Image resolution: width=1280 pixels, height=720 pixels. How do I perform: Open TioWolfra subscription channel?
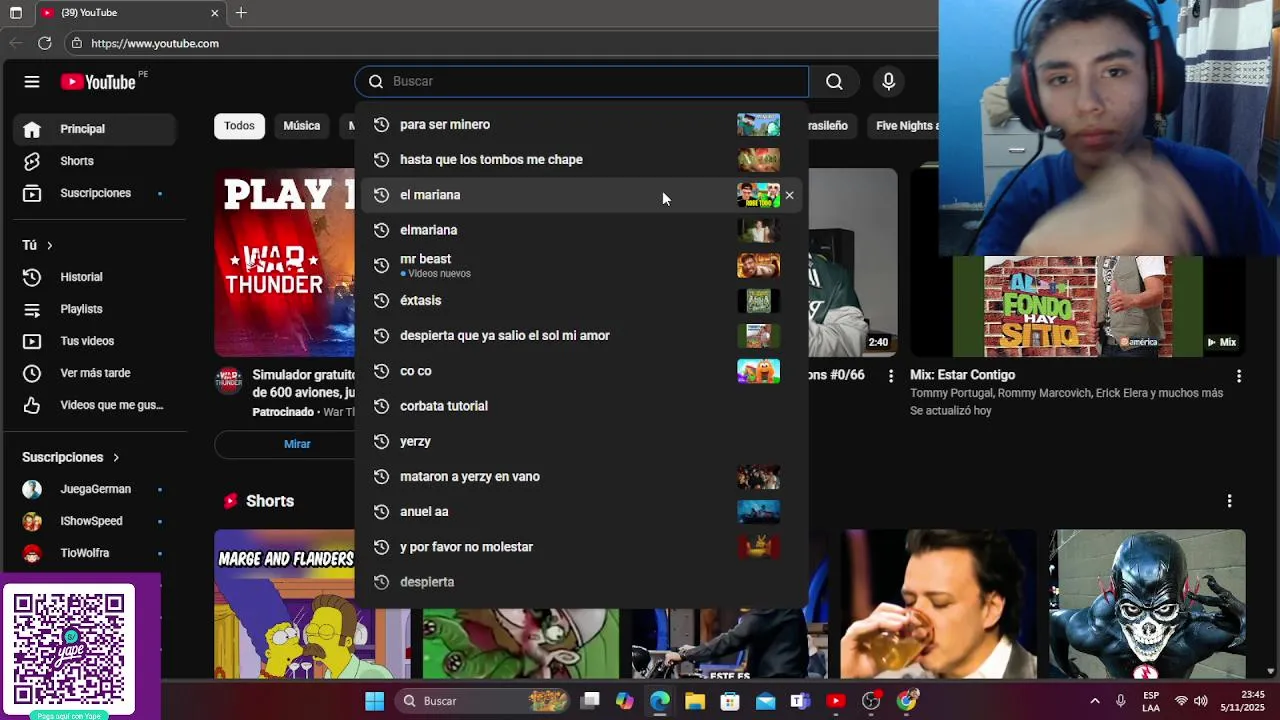tap(95, 553)
